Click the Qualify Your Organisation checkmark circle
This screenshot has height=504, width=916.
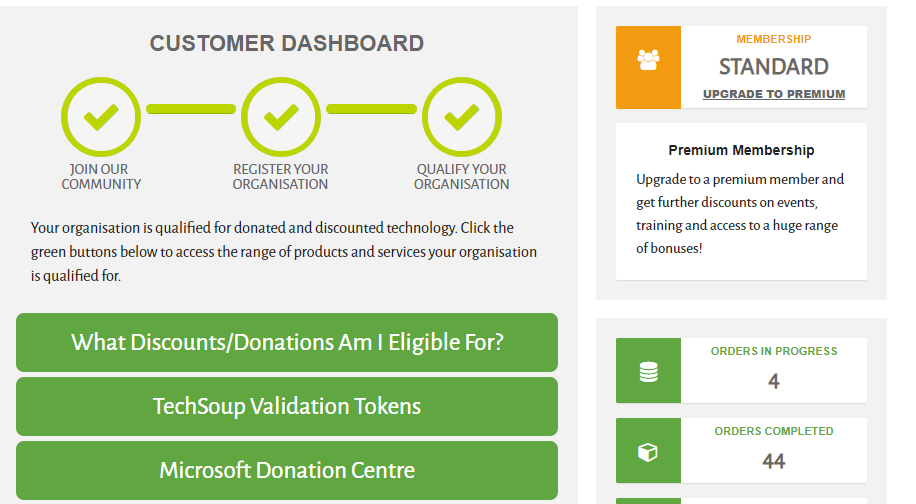(462, 117)
